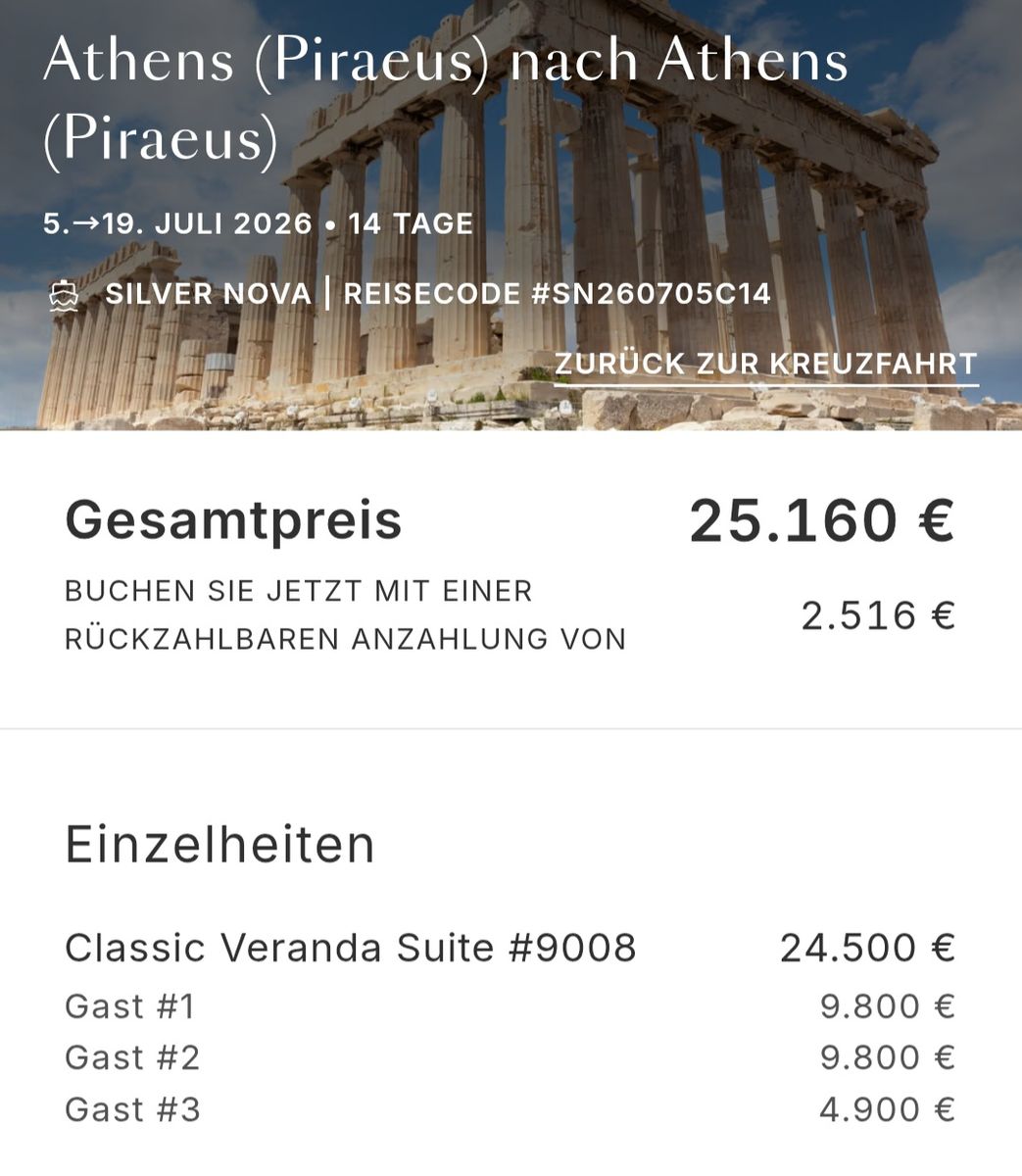
Task: Select the Gast #2 label
Action: pyautogui.click(x=132, y=1058)
